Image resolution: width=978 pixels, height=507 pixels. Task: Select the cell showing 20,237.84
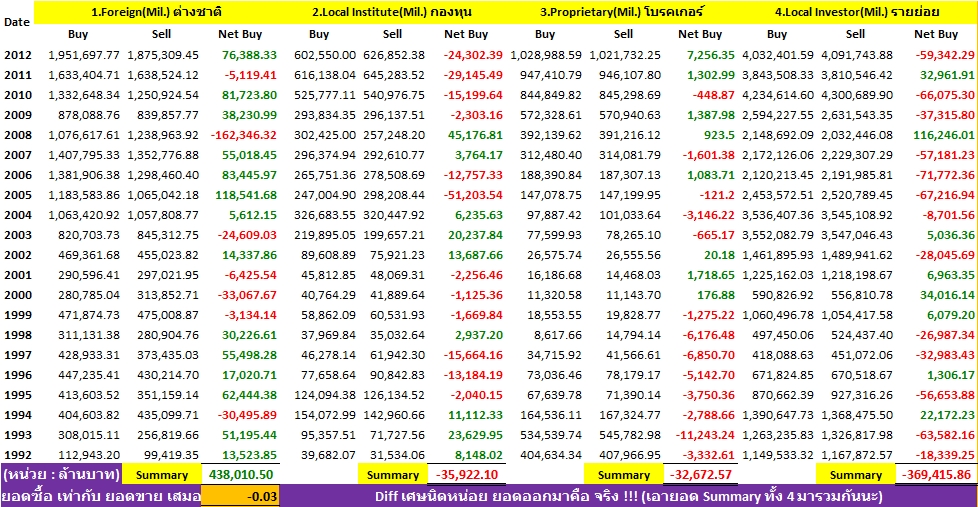click(475, 234)
